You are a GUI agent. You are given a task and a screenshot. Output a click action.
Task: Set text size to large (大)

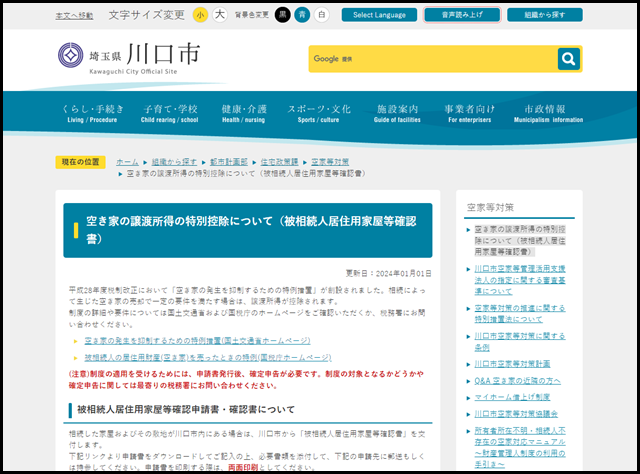[220, 15]
